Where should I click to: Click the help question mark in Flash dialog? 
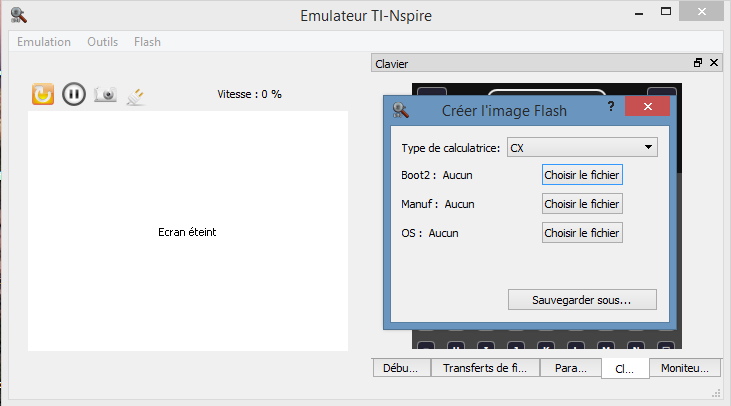coord(611,106)
